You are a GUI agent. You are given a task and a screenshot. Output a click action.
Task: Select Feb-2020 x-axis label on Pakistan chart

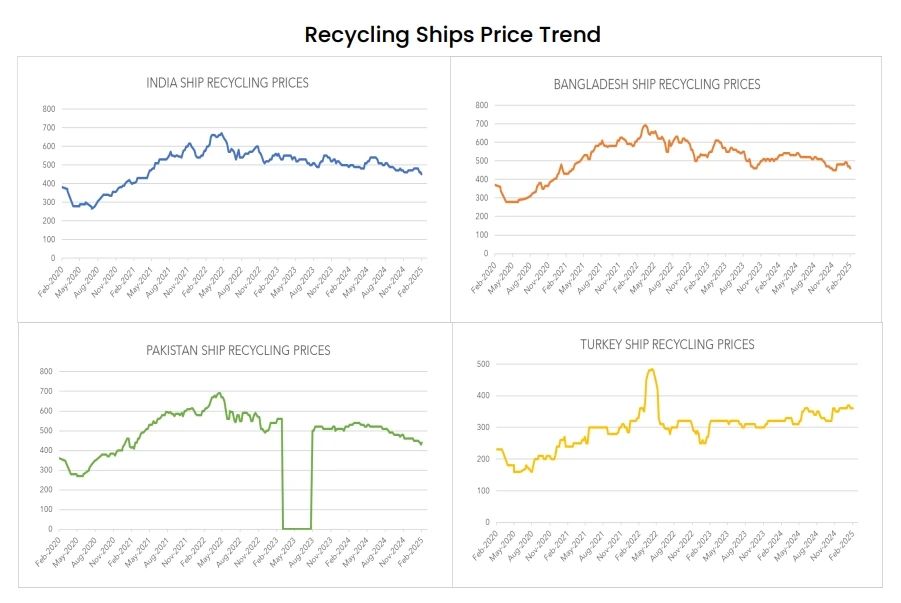coord(48,552)
